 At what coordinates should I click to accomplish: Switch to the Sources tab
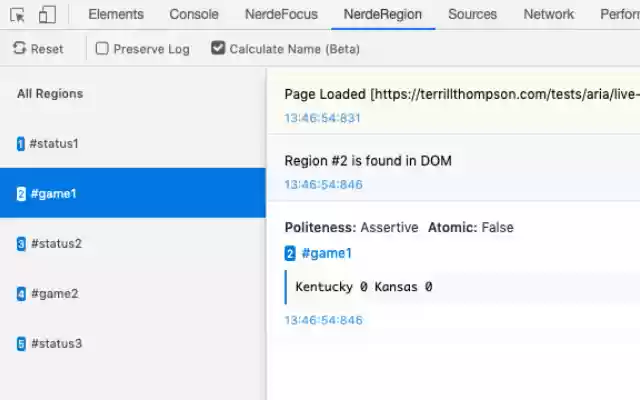click(473, 14)
